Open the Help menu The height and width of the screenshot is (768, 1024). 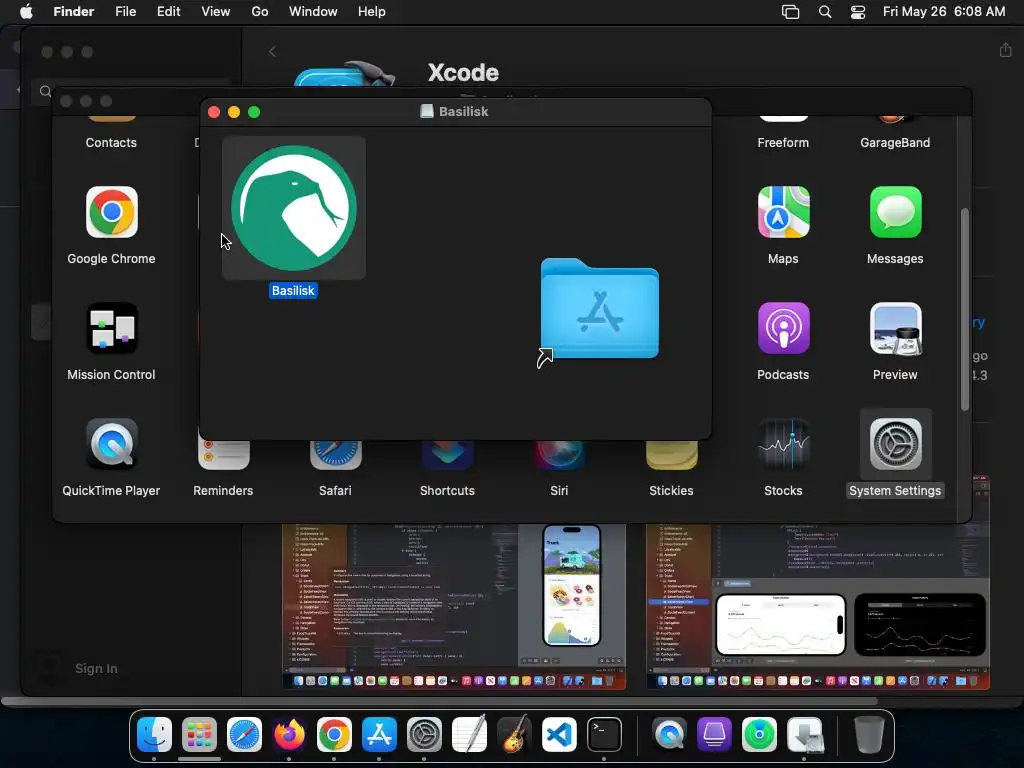[372, 12]
